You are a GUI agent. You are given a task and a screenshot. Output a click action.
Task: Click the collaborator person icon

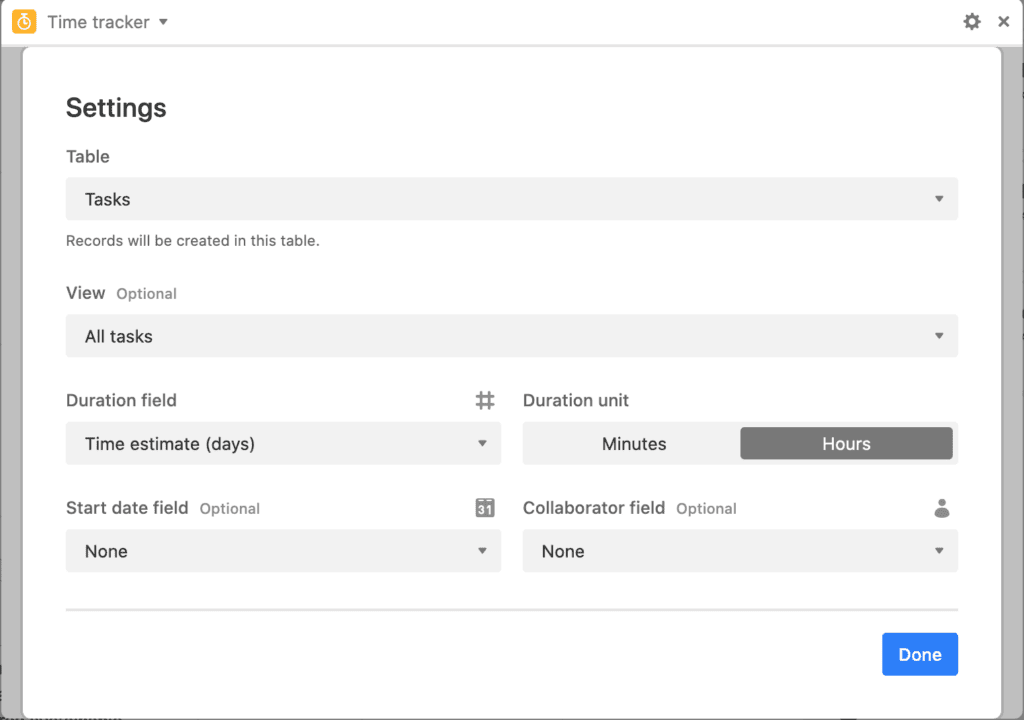(x=941, y=508)
